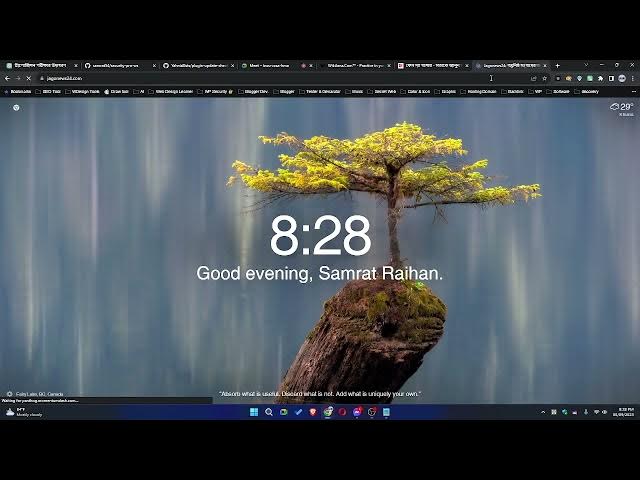Open the Blogger Dev. bookmark folder

(x=253, y=91)
